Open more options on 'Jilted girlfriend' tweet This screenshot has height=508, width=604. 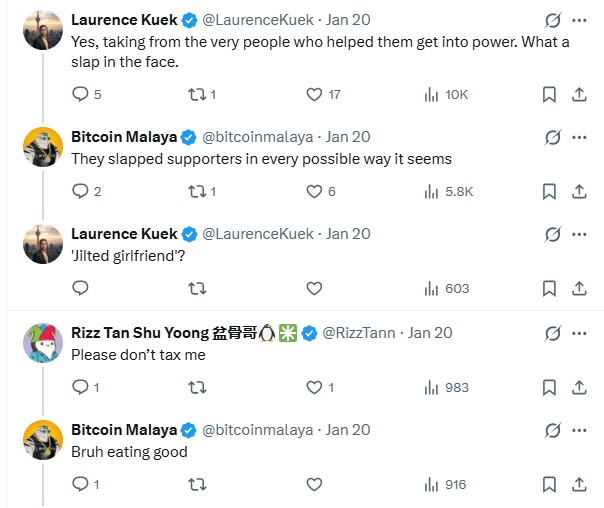(579, 234)
